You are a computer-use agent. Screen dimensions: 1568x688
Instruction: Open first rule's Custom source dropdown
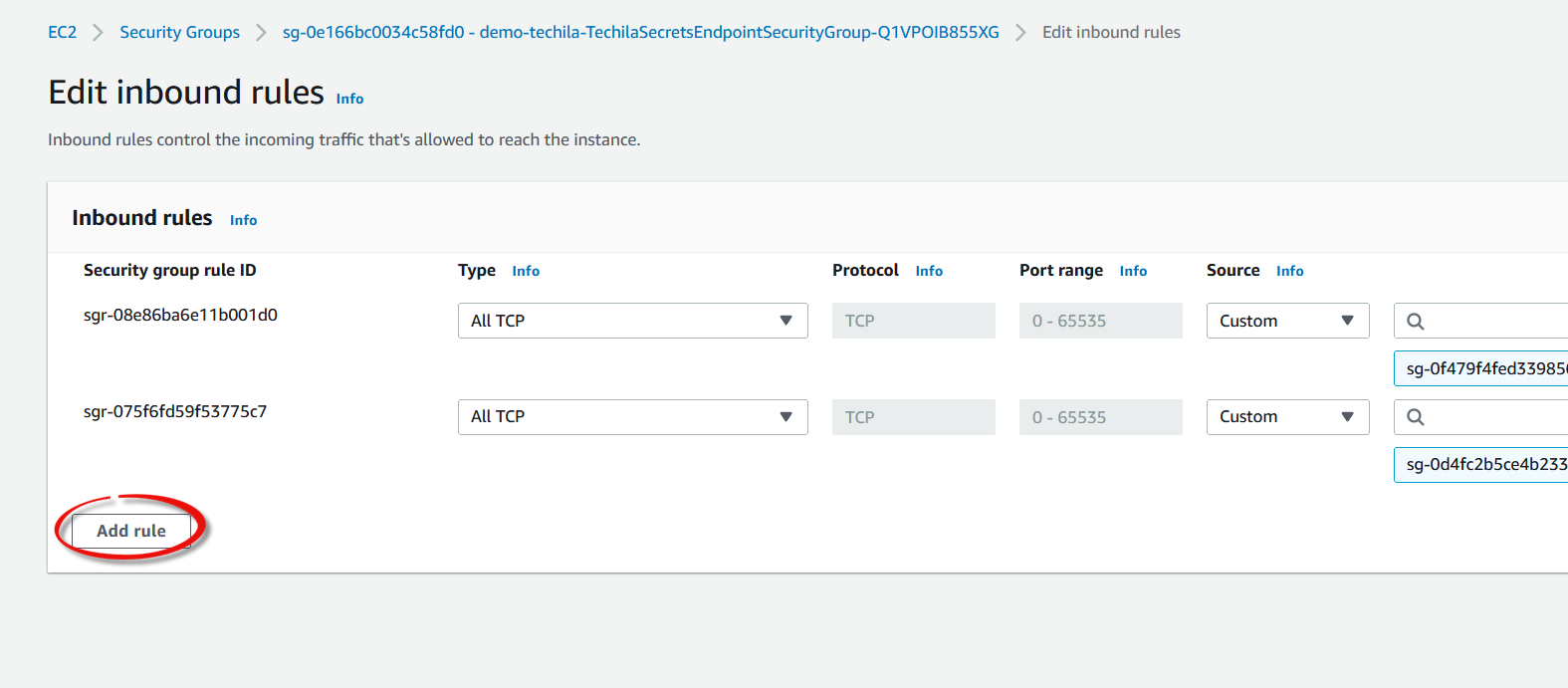tap(1287, 321)
